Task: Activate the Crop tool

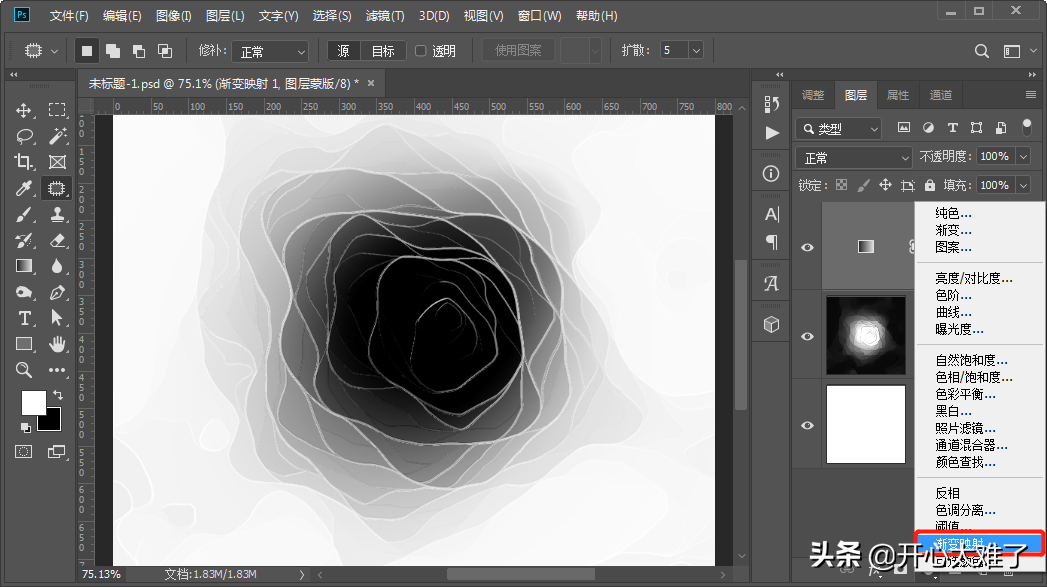Action: pos(24,162)
